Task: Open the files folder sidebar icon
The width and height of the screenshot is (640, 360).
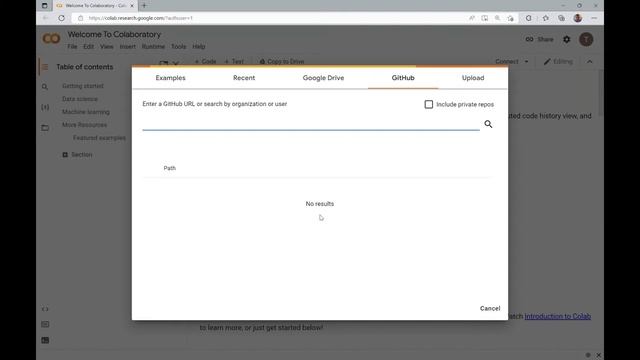Action: pyautogui.click(x=45, y=128)
